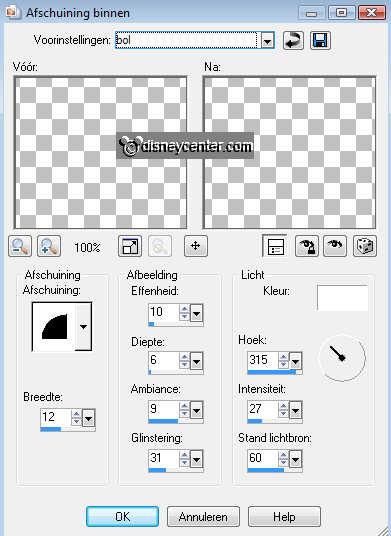Viewport: 391px width, 536px height.
Task: Toggle the show/hide previews button
Action: tap(274, 246)
